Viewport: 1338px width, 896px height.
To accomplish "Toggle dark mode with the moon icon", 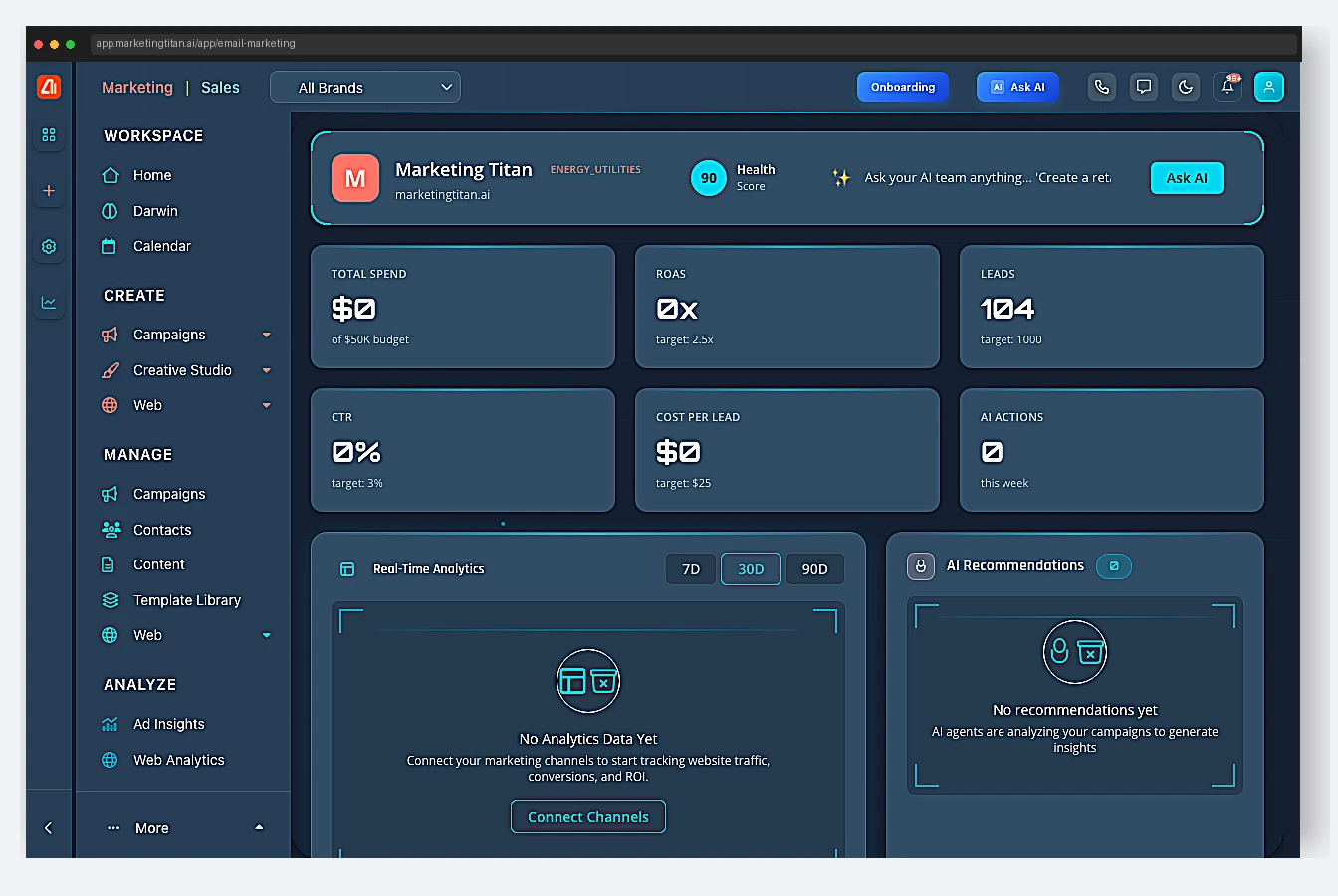I will click(x=1185, y=87).
